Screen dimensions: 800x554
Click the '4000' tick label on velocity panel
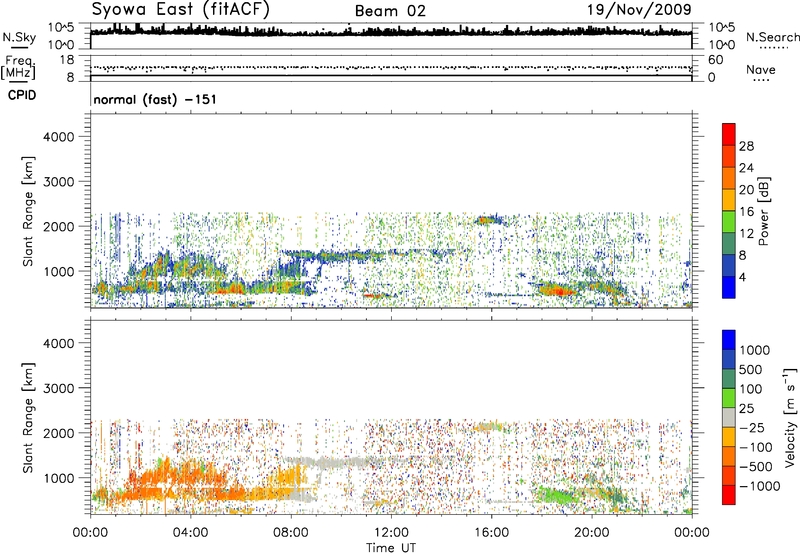[x=58, y=343]
